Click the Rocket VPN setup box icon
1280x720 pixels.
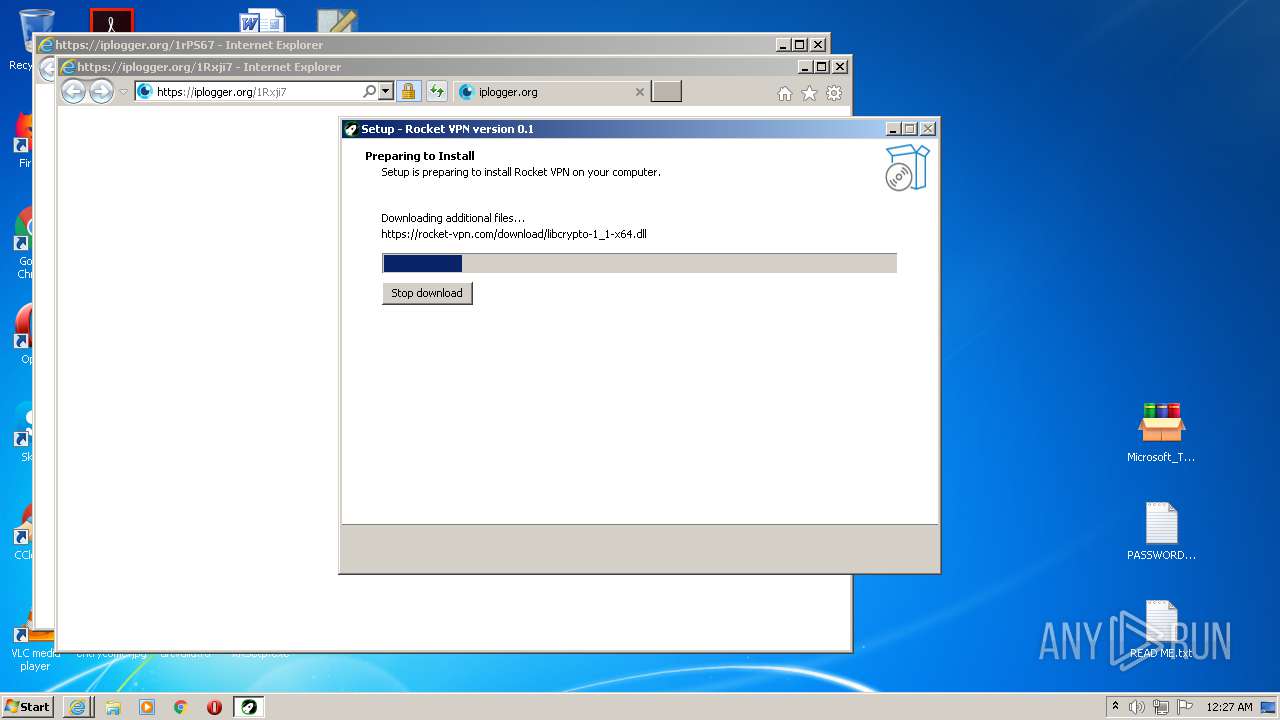(x=907, y=167)
